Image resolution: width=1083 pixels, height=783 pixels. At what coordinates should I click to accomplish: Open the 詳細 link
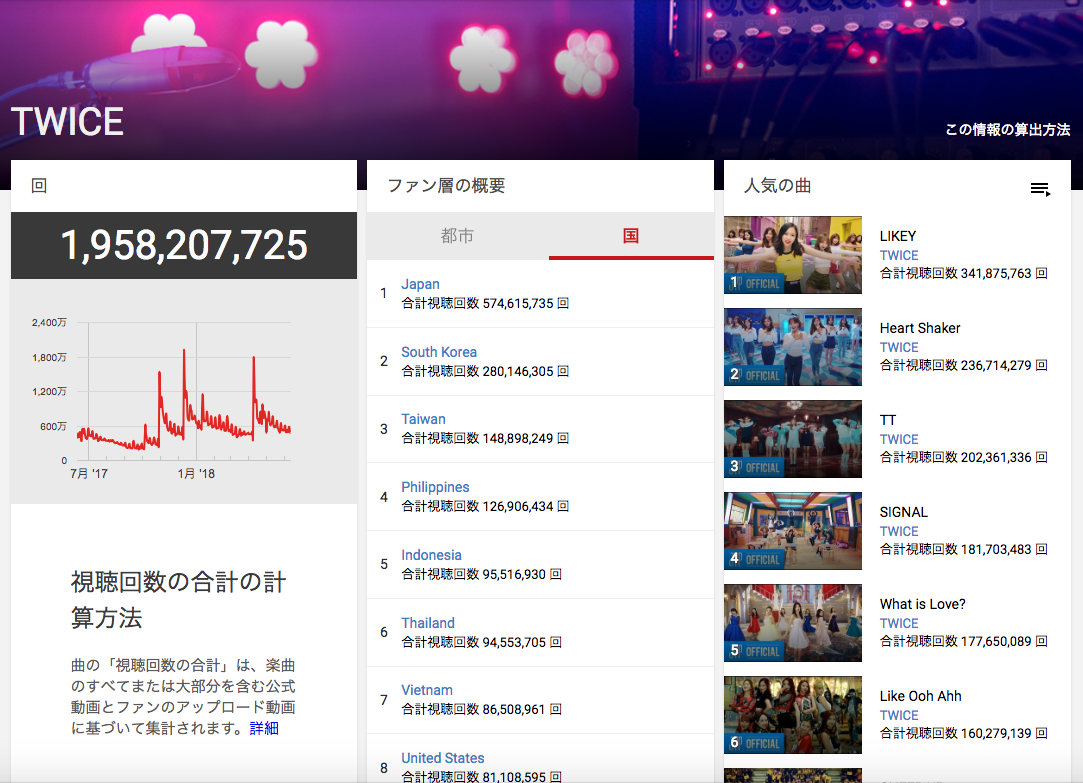264,728
